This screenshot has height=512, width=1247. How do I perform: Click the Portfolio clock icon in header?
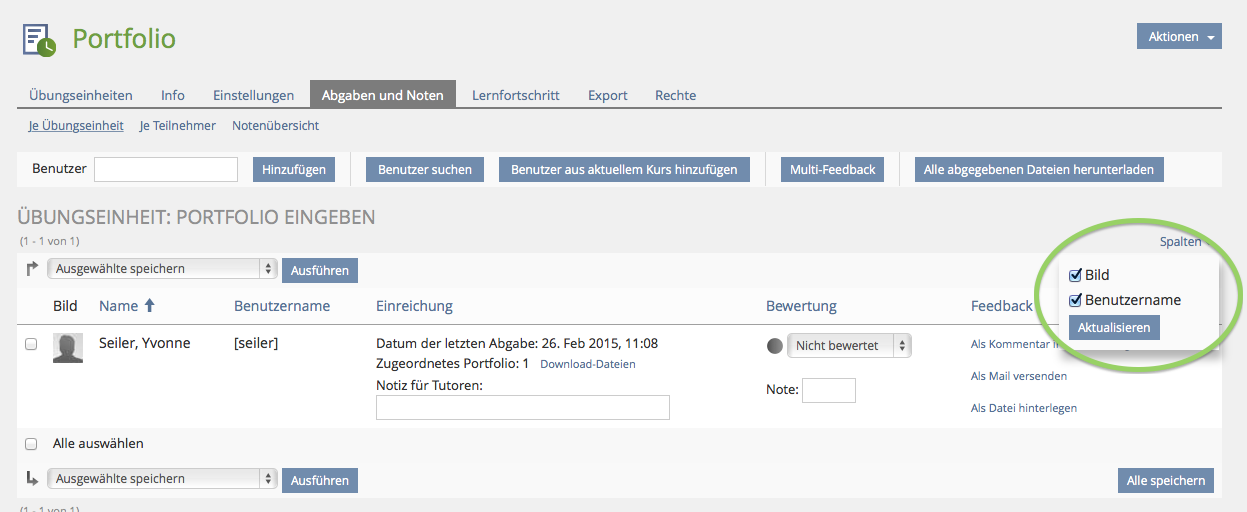tap(40, 39)
